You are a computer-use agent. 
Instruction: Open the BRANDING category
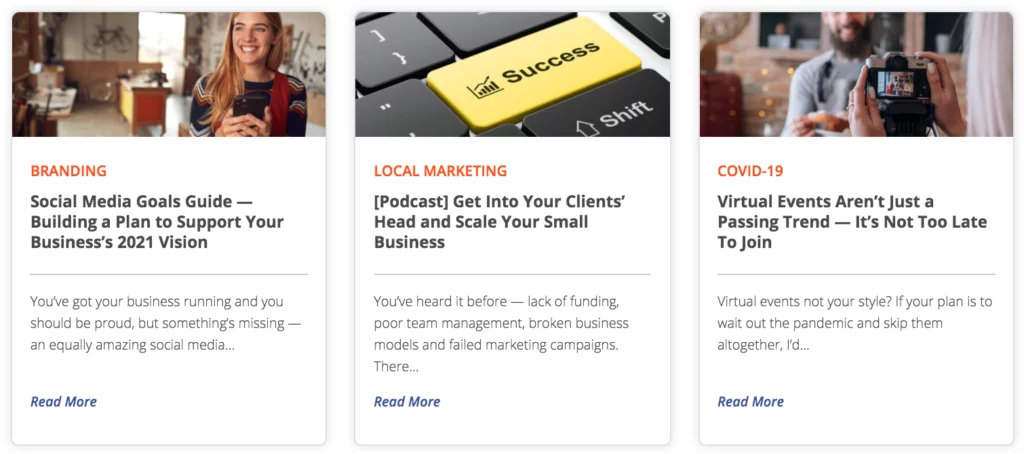point(68,171)
